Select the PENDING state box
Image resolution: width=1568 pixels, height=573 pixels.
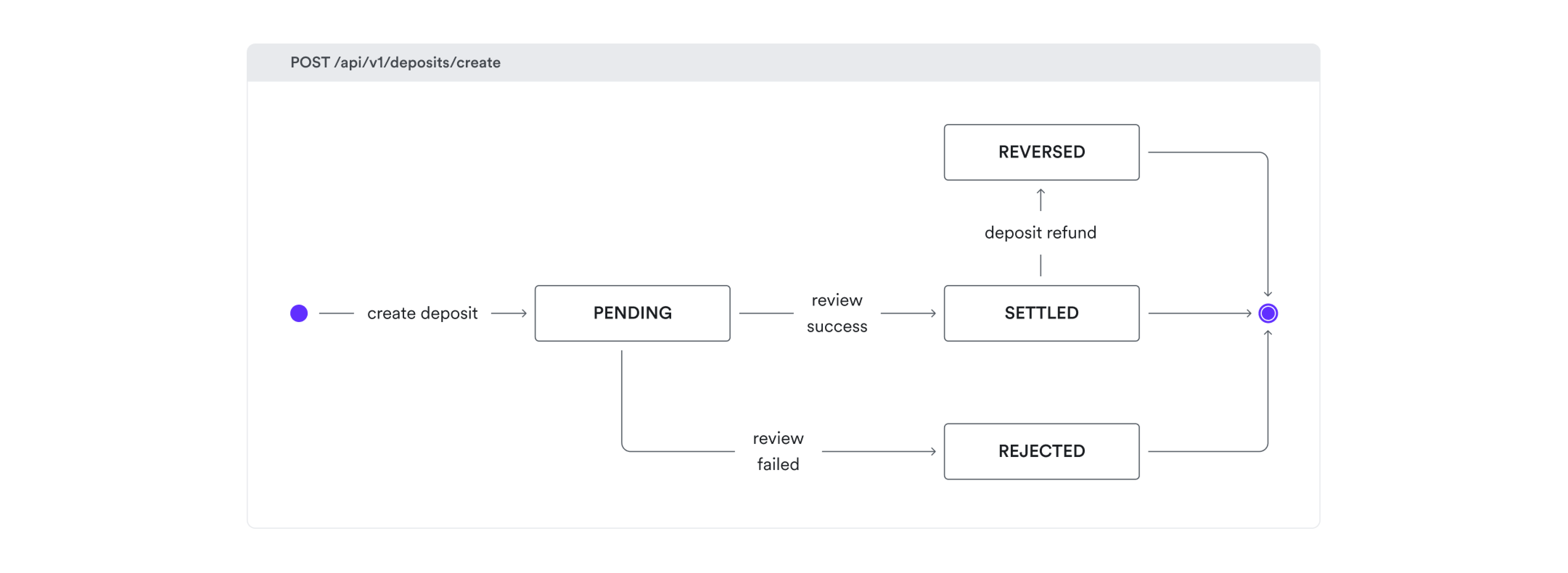point(632,313)
